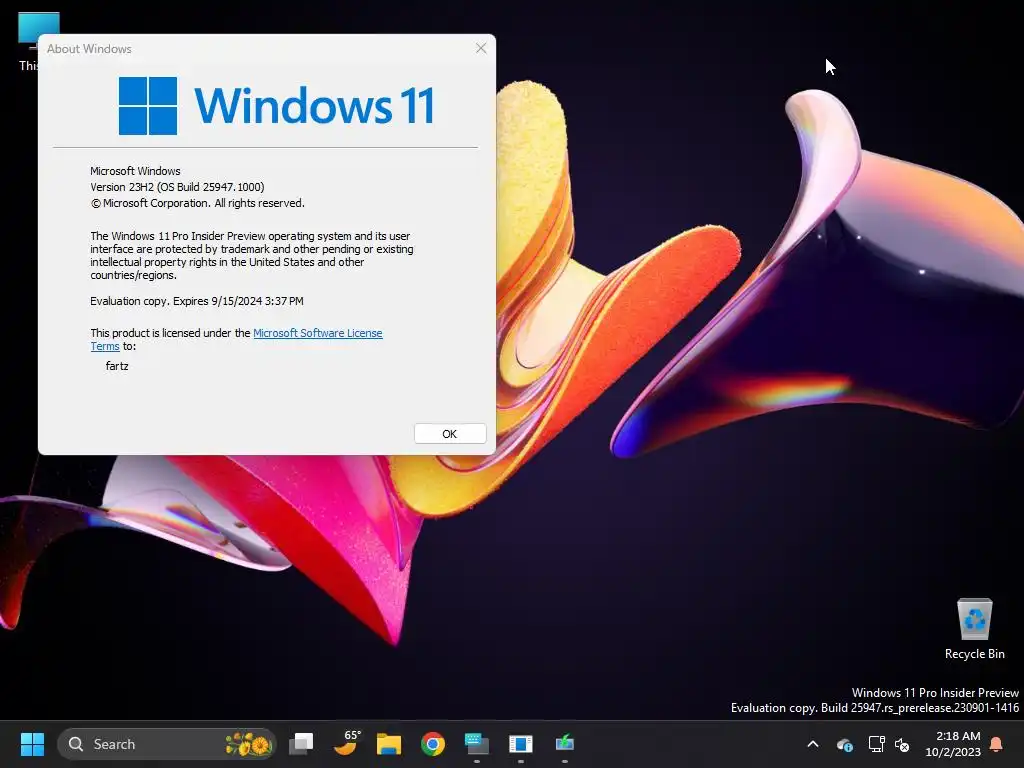
Task: Open notifications bell icon
Action: pyautogui.click(x=997, y=744)
